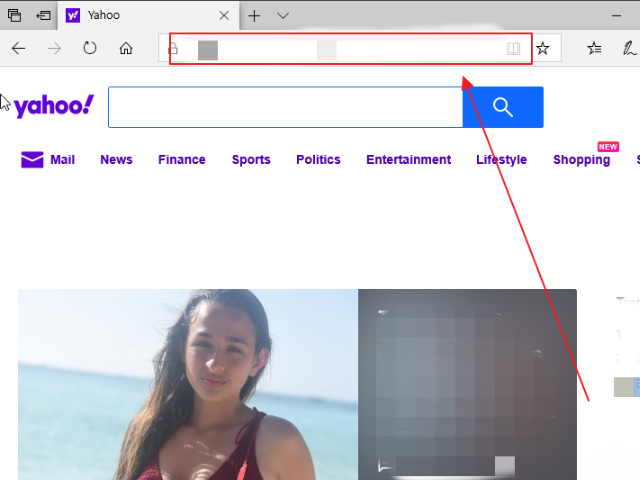The image size is (640, 480).
Task: Open the featured beach photo story
Action: point(188,384)
